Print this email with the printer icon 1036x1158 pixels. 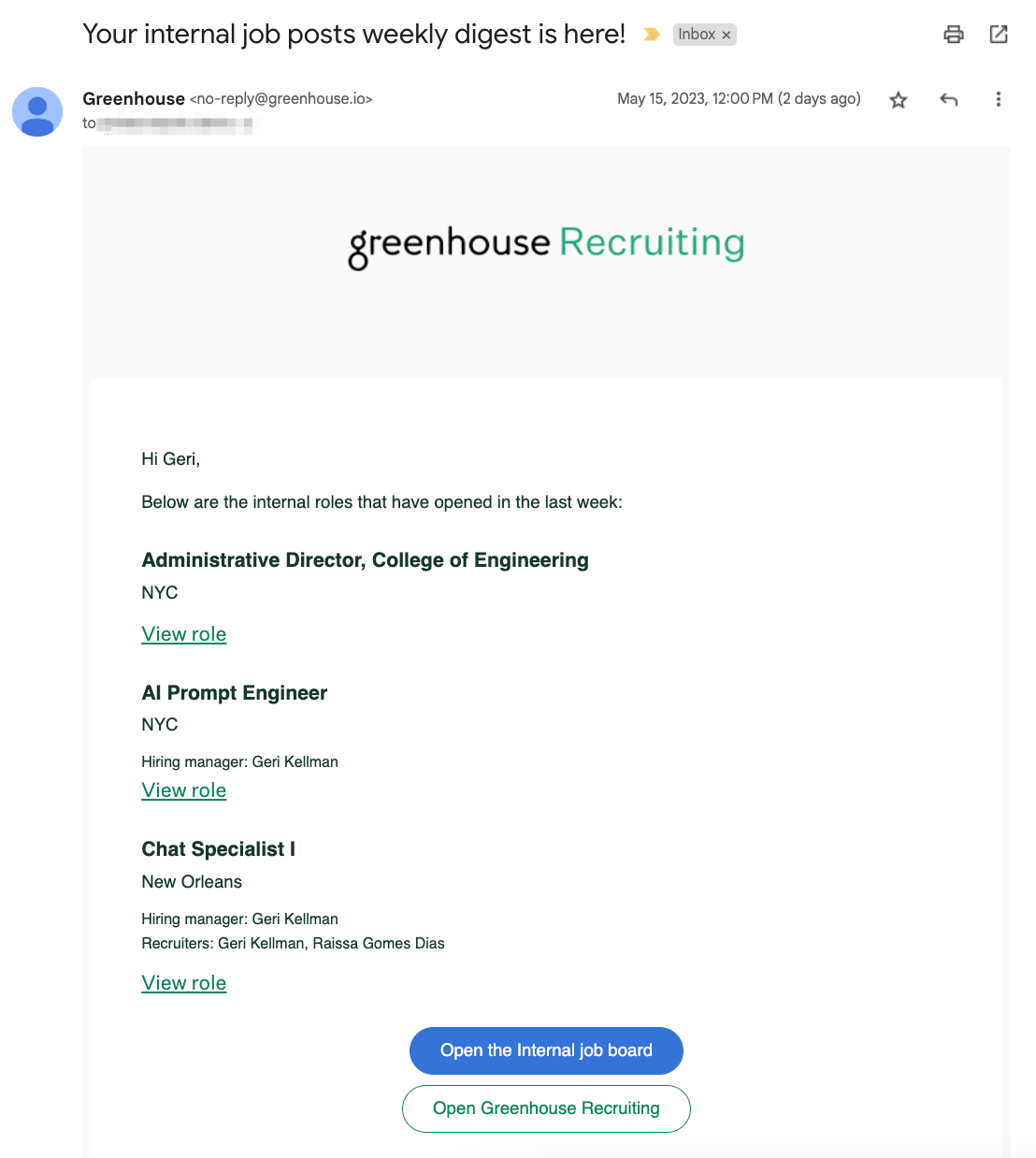(953, 35)
